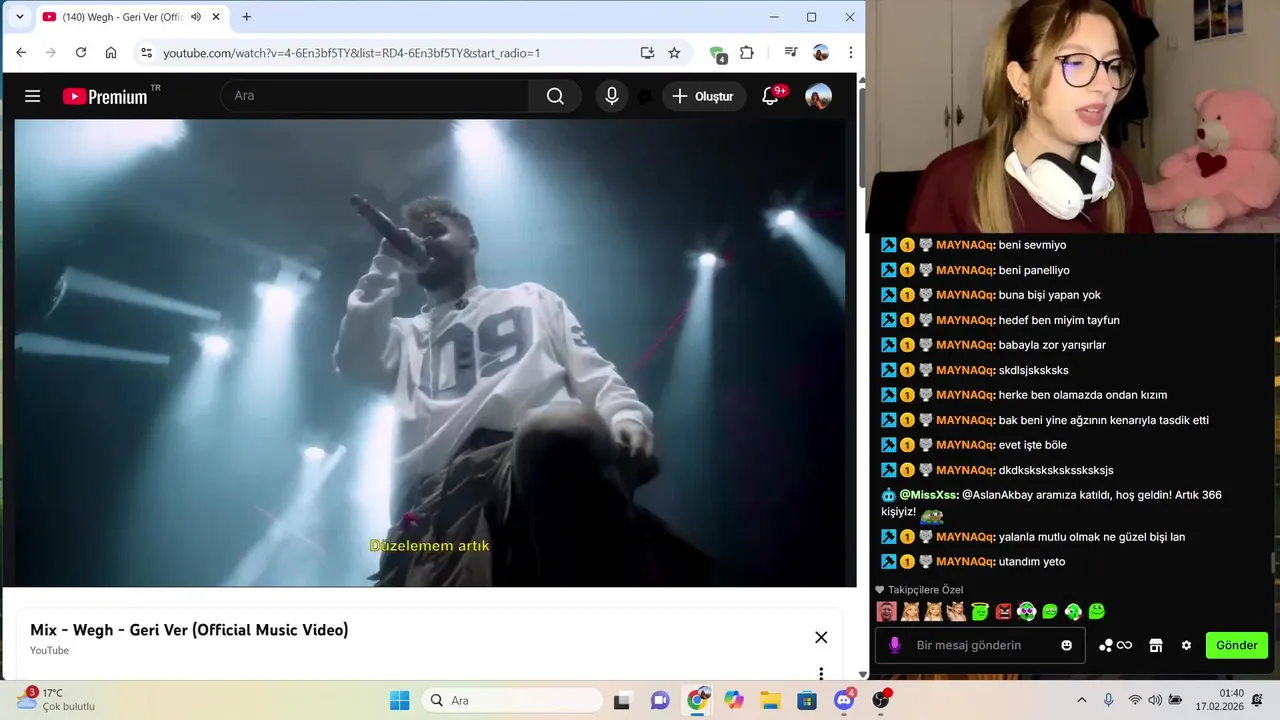This screenshot has width=1280, height=720.
Task: Open OBS Studio from taskbar
Action: point(881,700)
